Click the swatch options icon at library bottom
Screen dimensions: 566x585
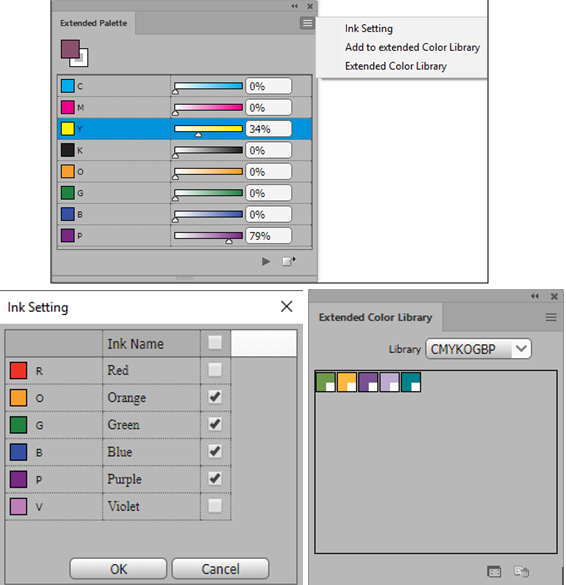[x=494, y=571]
